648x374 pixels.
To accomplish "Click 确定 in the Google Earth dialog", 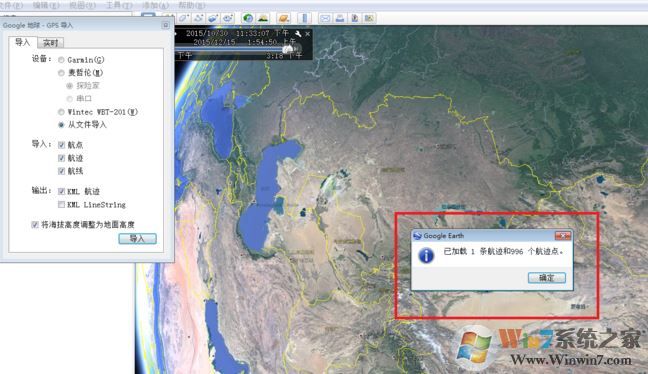I will tap(546, 278).
